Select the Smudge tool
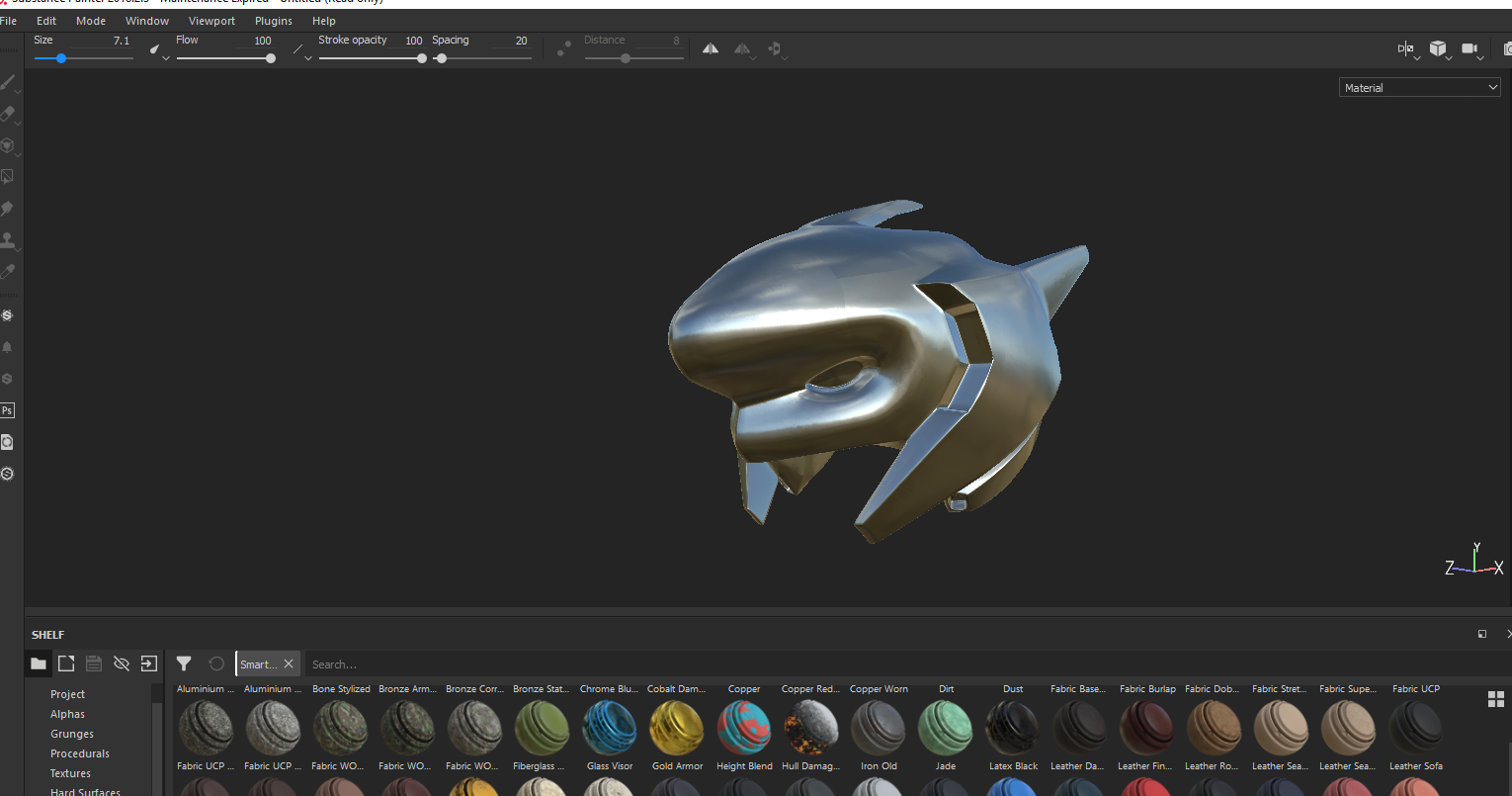The width and height of the screenshot is (1512, 796). tap(8, 209)
